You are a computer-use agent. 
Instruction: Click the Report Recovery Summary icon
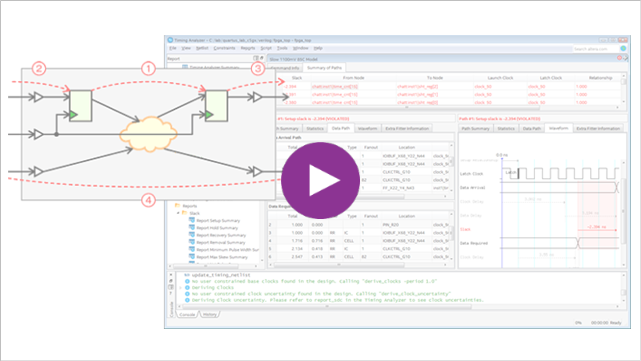pos(192,235)
